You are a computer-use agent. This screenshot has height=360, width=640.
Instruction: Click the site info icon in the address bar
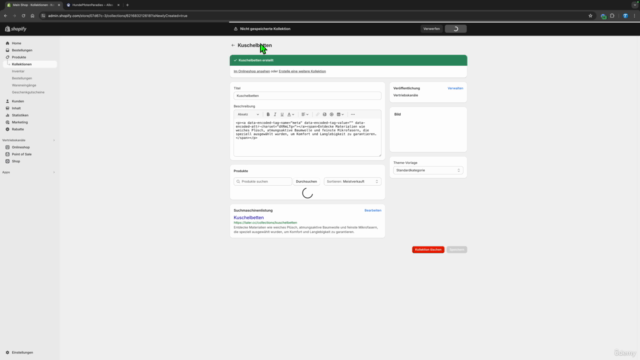pos(43,16)
